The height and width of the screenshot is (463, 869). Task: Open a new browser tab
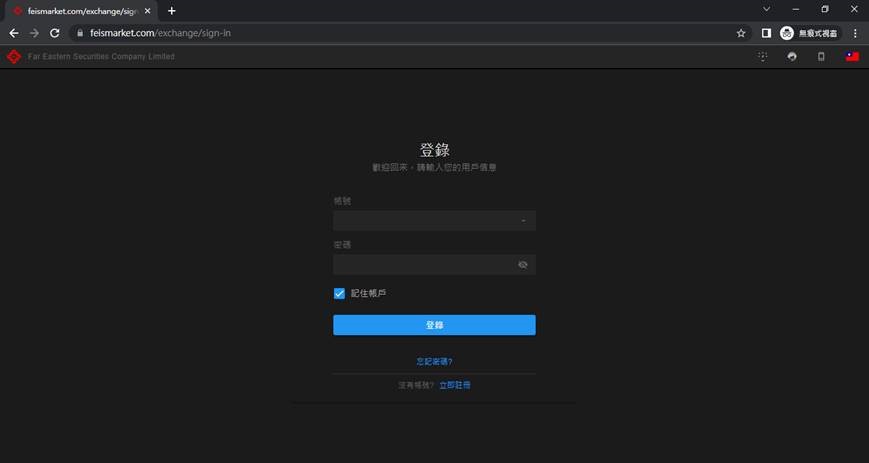tap(171, 11)
